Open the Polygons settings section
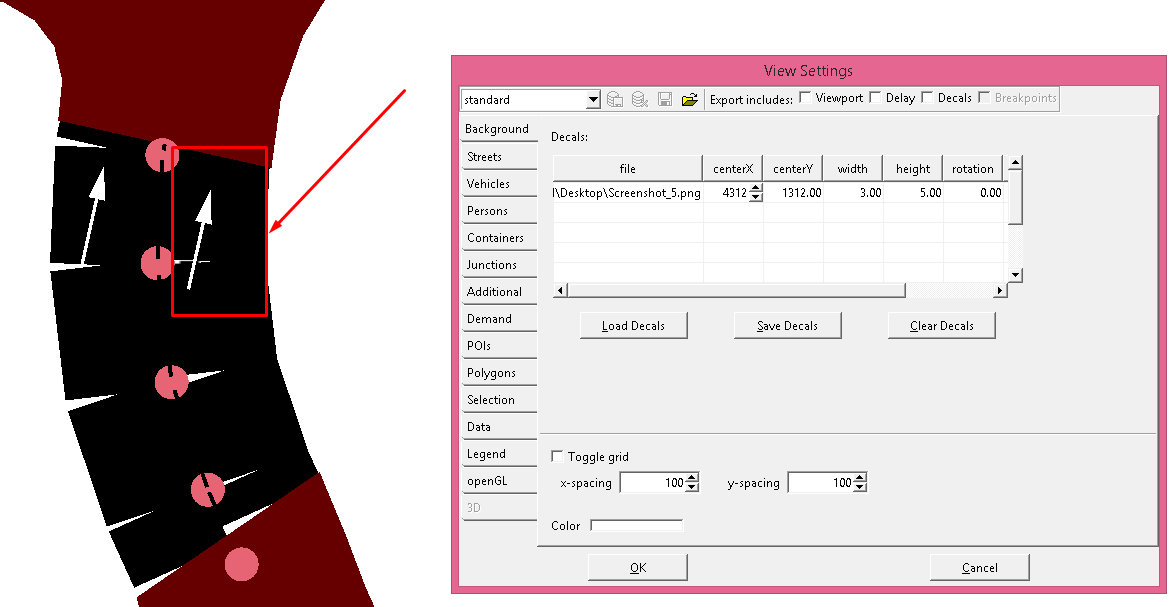 (x=498, y=372)
